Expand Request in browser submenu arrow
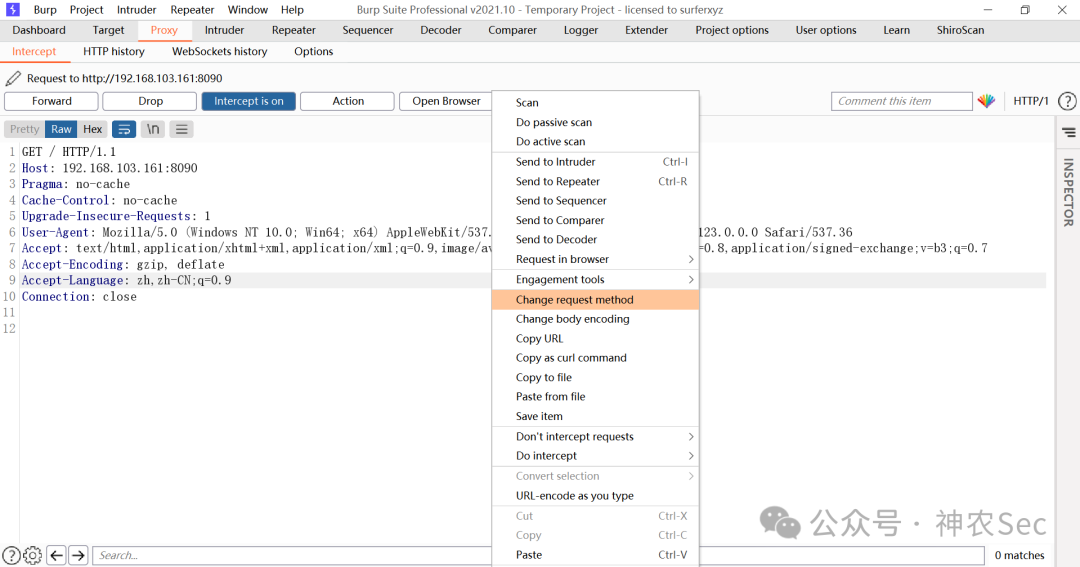The height and width of the screenshot is (567, 1080). [x=691, y=260]
